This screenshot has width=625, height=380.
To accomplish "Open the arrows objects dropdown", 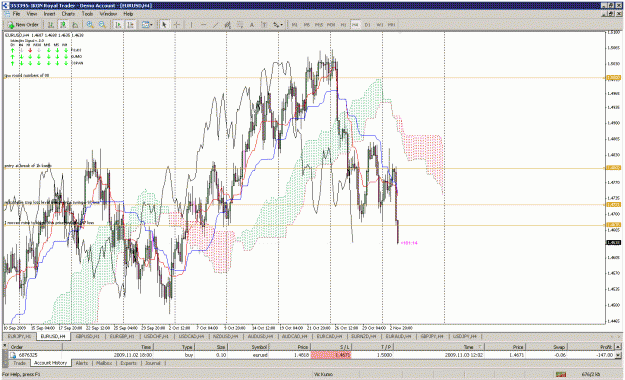I will pos(278,25).
